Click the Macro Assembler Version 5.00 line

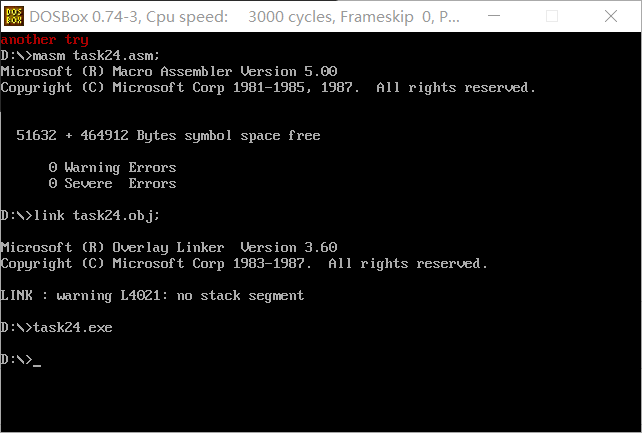[x=169, y=71]
